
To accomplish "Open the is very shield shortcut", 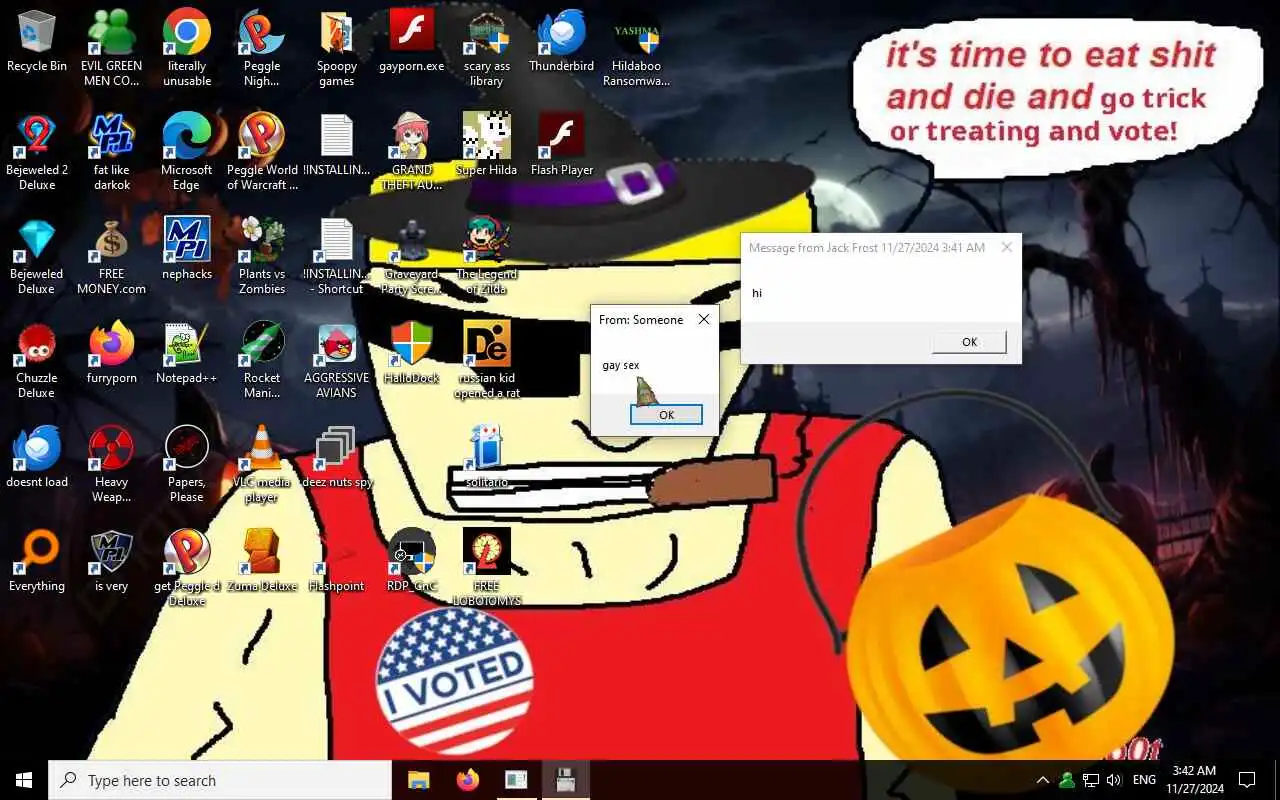I will coord(111,562).
